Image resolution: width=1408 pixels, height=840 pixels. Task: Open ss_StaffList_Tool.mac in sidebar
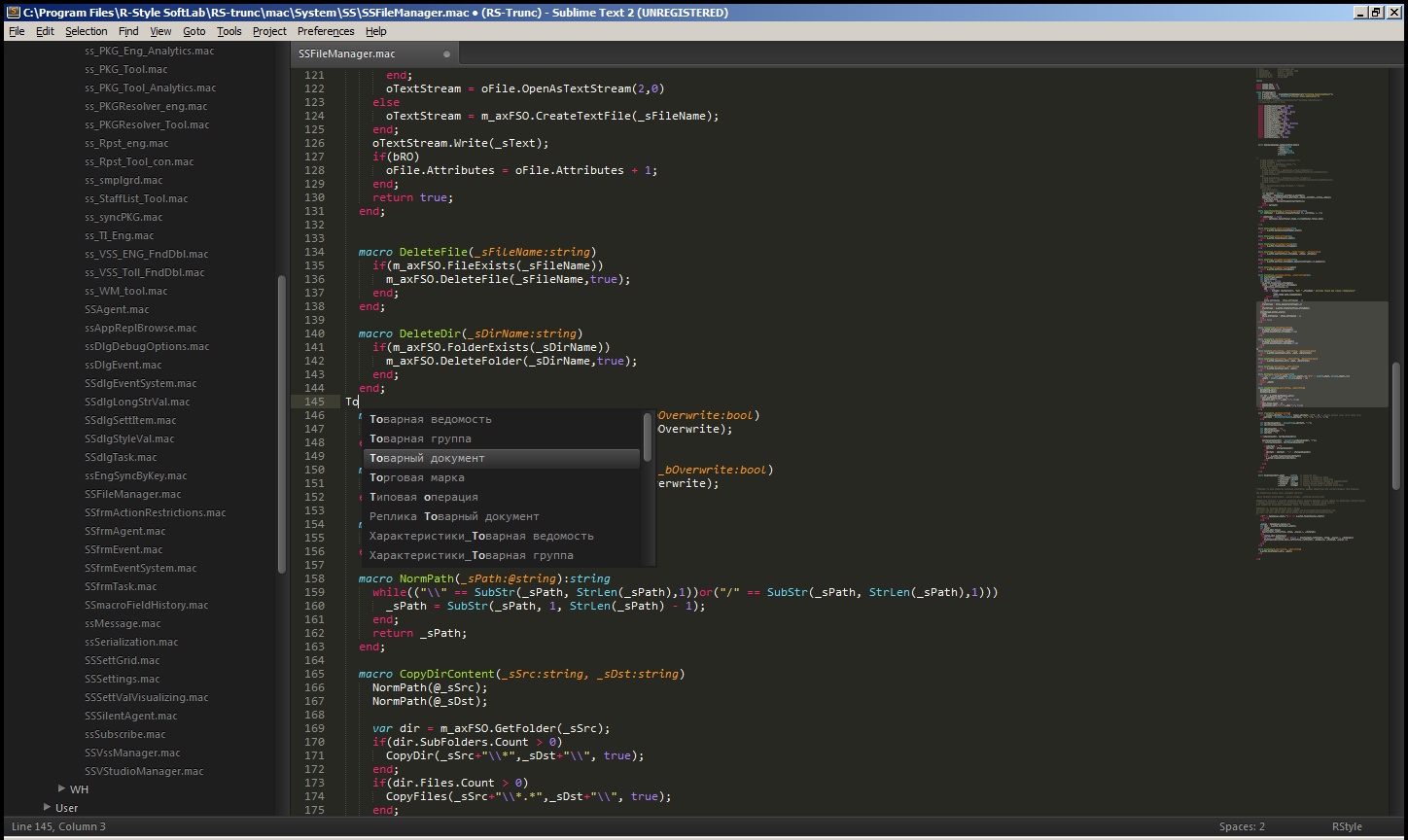click(136, 198)
